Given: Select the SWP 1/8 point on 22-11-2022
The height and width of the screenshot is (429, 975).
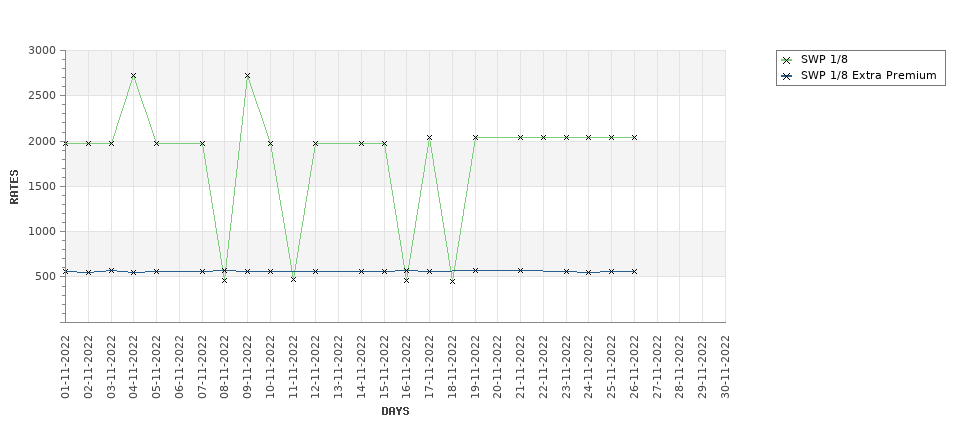Looking at the screenshot, I should [543, 137].
